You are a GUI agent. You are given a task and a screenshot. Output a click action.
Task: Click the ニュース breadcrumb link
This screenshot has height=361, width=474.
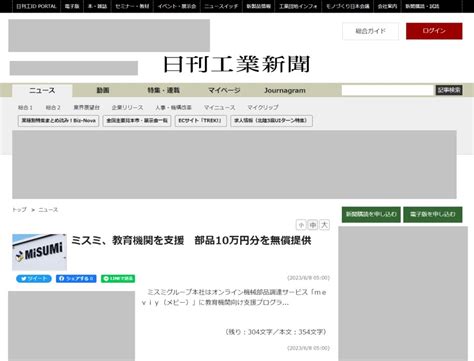(x=48, y=210)
